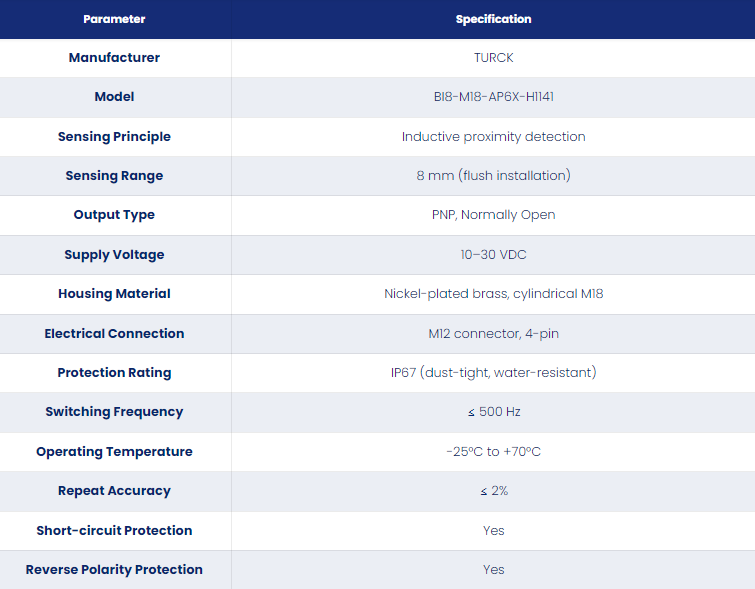Select the TURCK manufacturer value
The image size is (755, 589).
494,58
